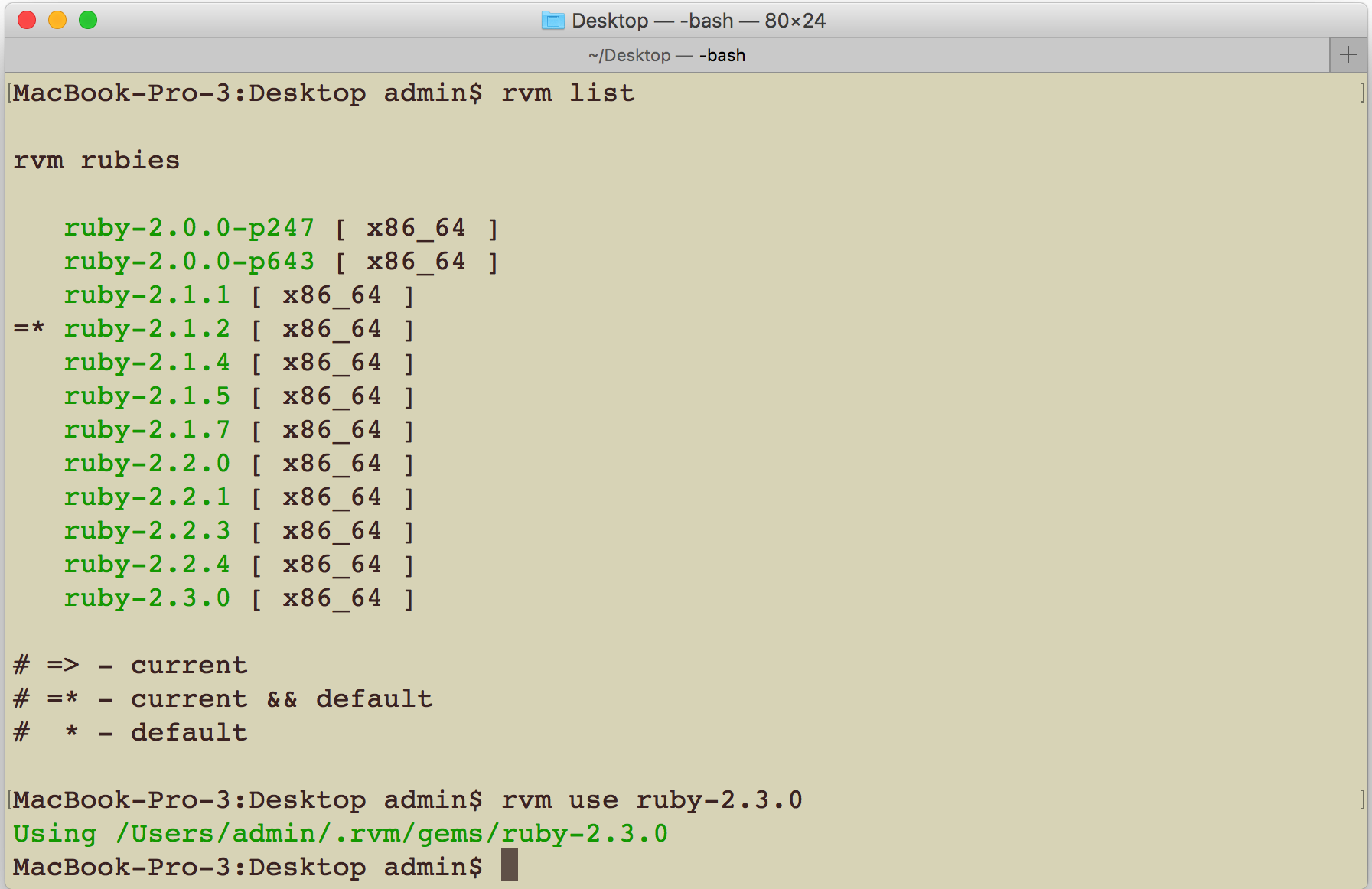Select the ruby-2.1.7 version entry
This screenshot has width=1372, height=889.
point(148,429)
